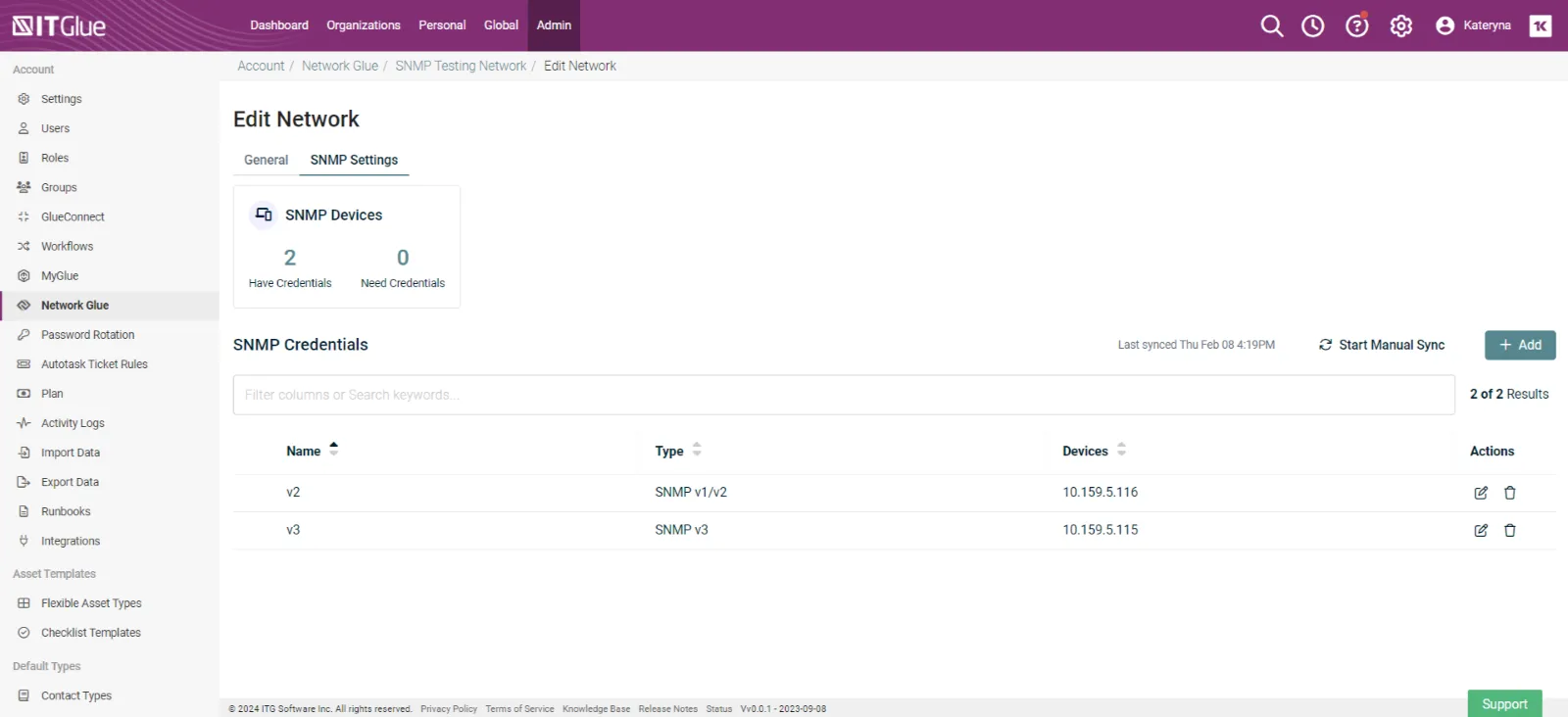Switch to the General tab
This screenshot has width=1568, height=717.
click(x=266, y=160)
